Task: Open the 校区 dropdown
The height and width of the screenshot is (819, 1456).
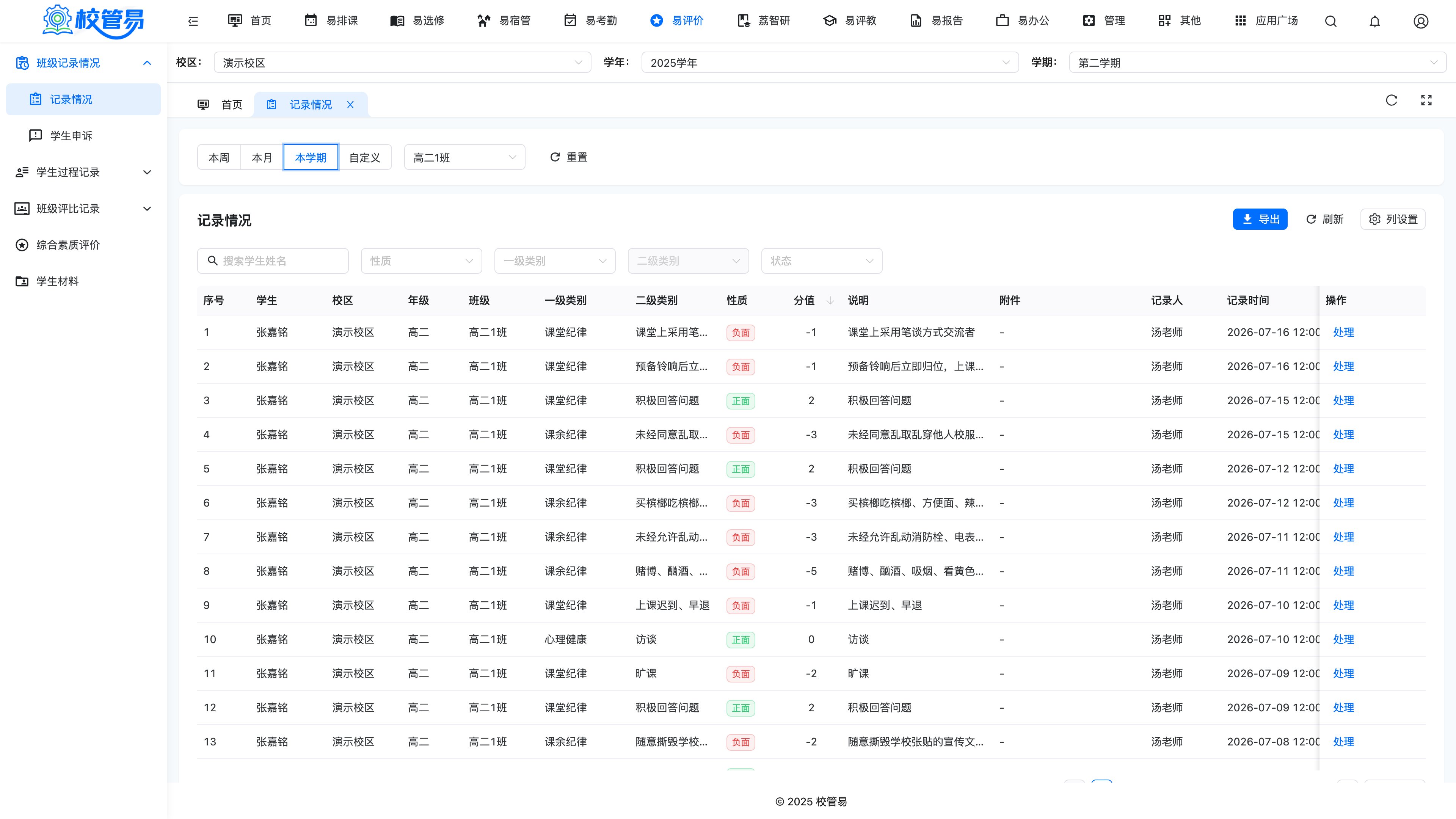Action: coord(402,62)
